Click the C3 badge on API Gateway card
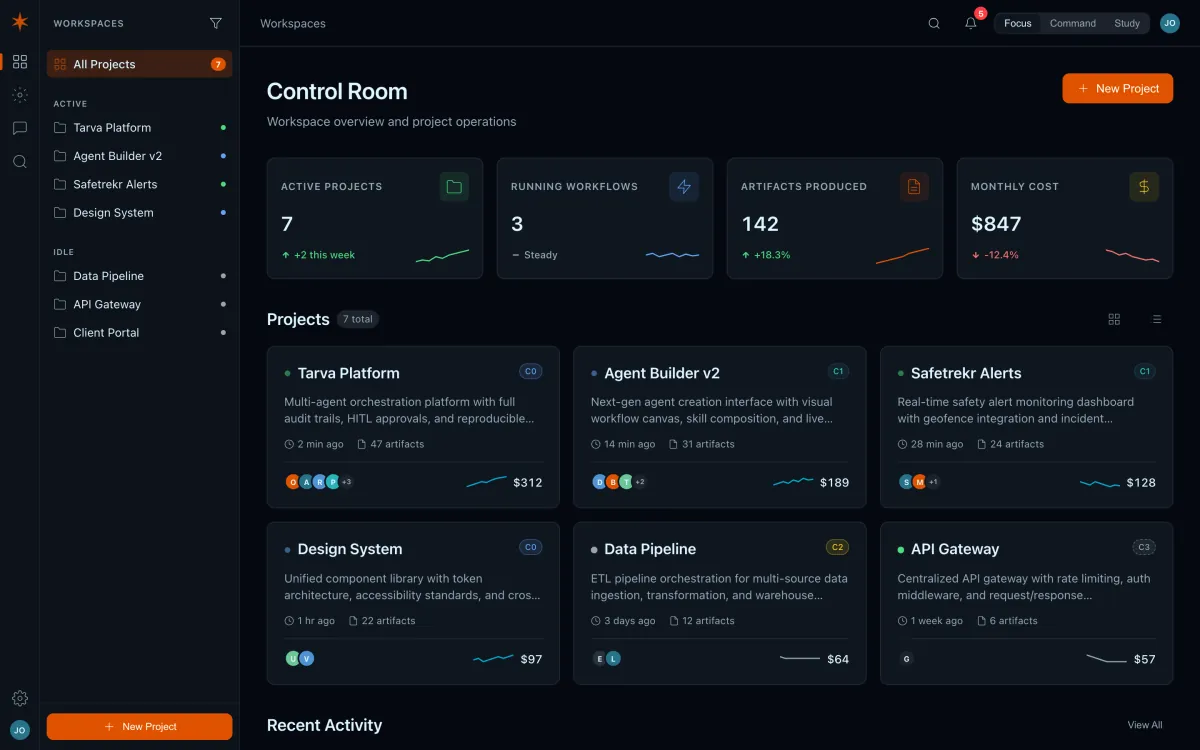The width and height of the screenshot is (1200, 750). (1144, 547)
